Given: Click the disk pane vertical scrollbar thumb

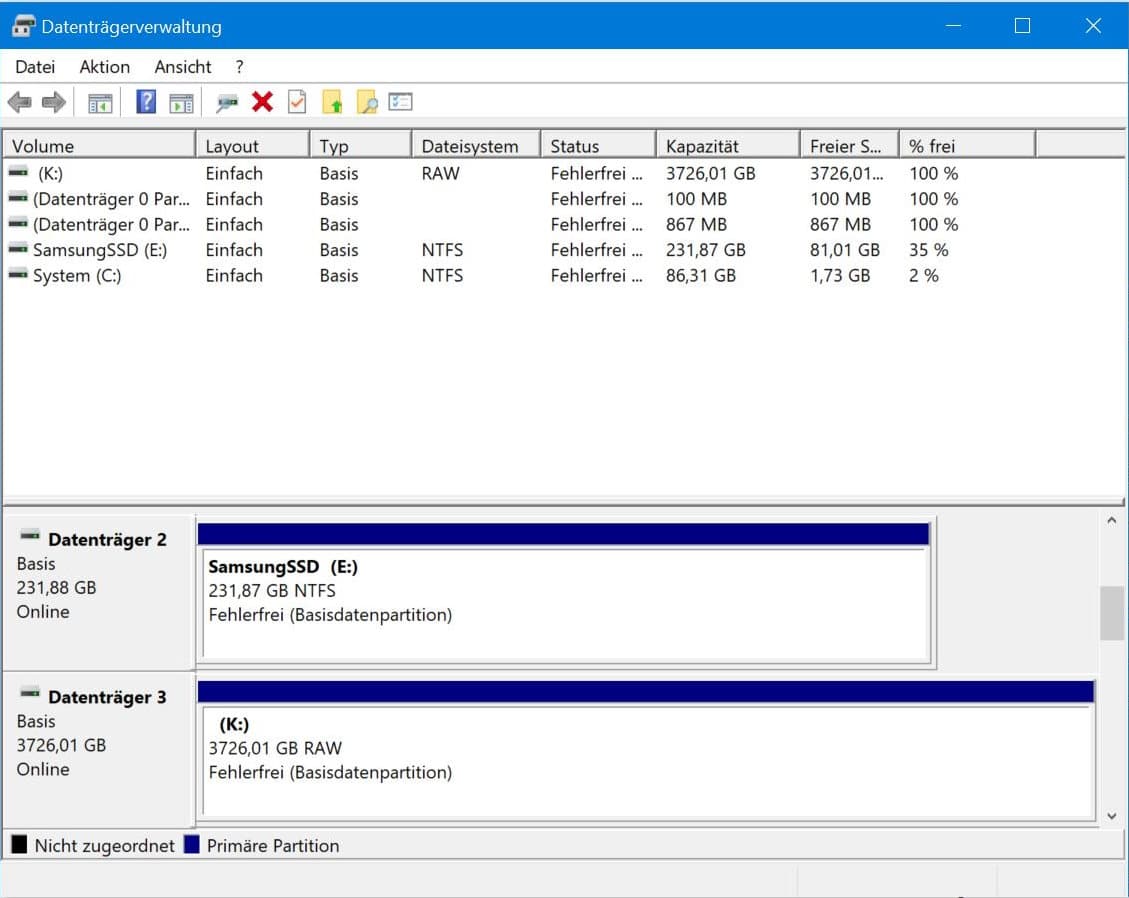Looking at the screenshot, I should 1112,614.
